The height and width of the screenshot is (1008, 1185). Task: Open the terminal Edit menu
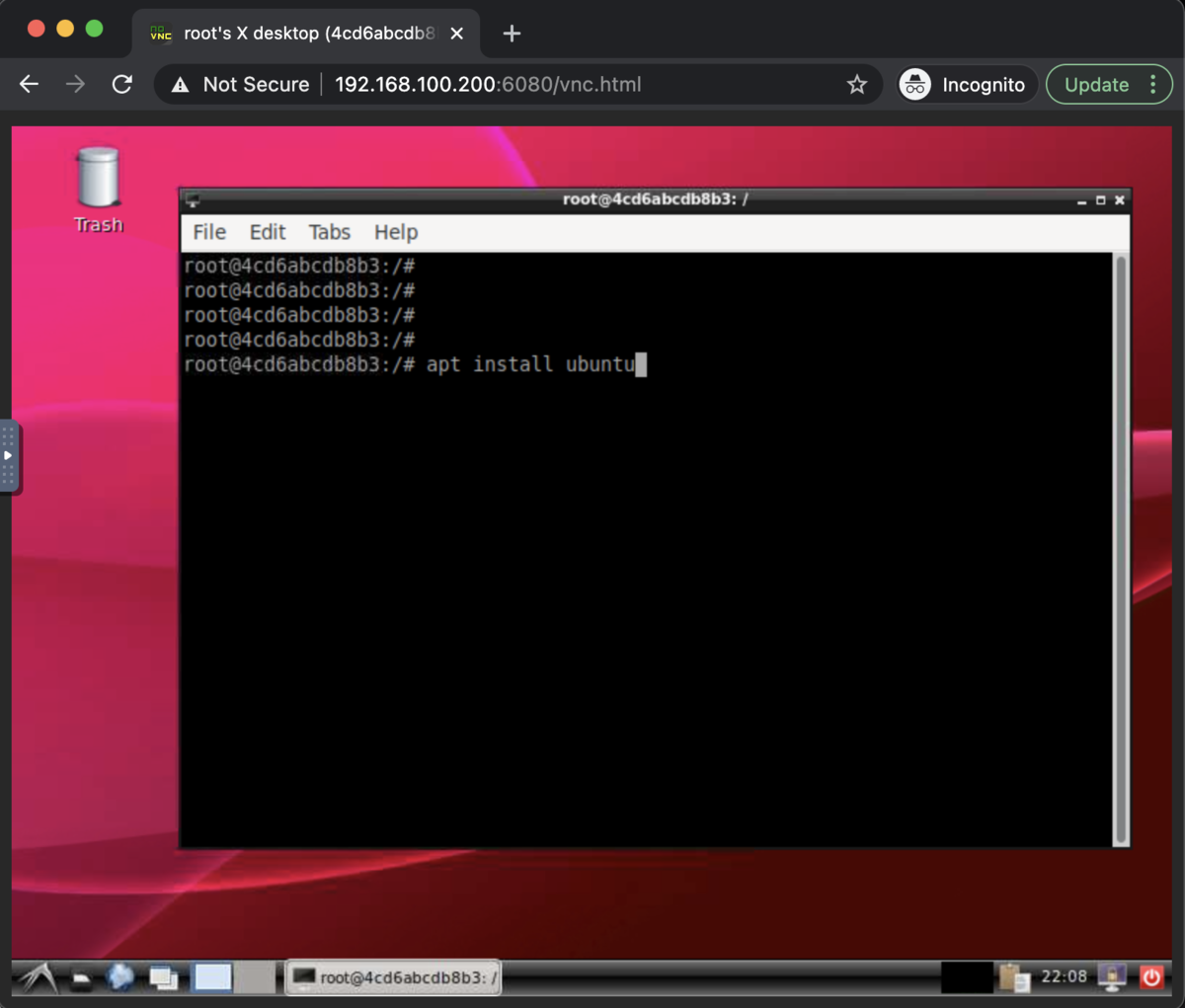click(268, 232)
